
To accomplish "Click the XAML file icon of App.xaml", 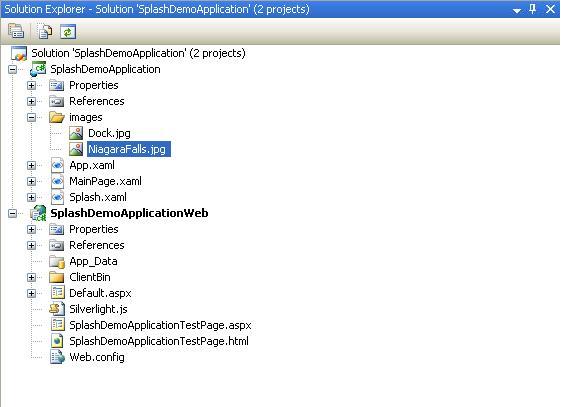I will tap(57, 165).
